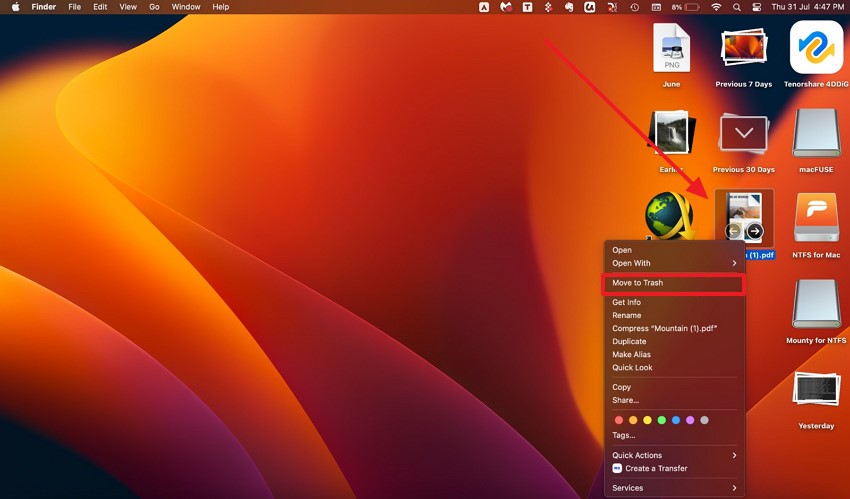Select the June PNG file icon

pyautogui.click(x=671, y=48)
